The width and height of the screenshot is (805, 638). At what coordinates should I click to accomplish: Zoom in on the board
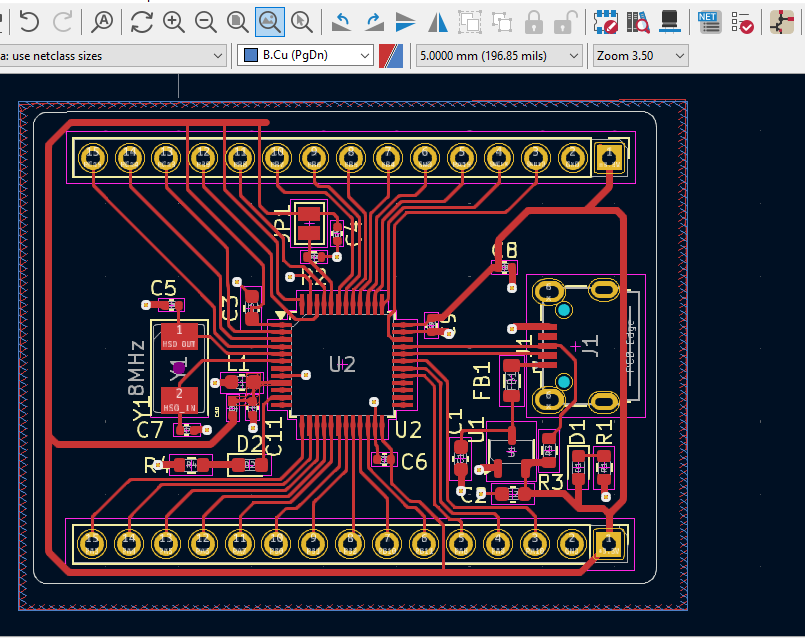[173, 20]
